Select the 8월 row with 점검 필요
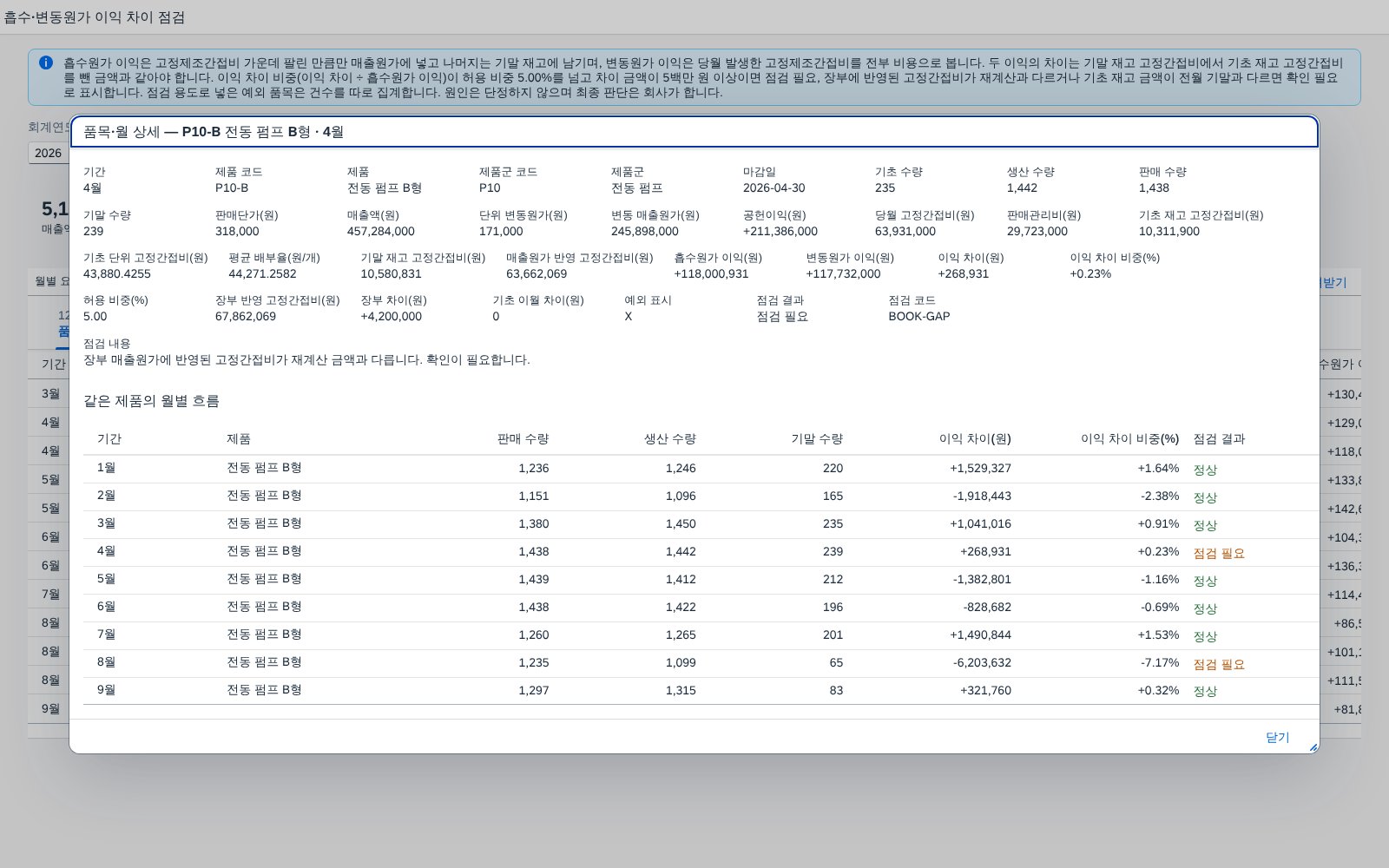 701,662
